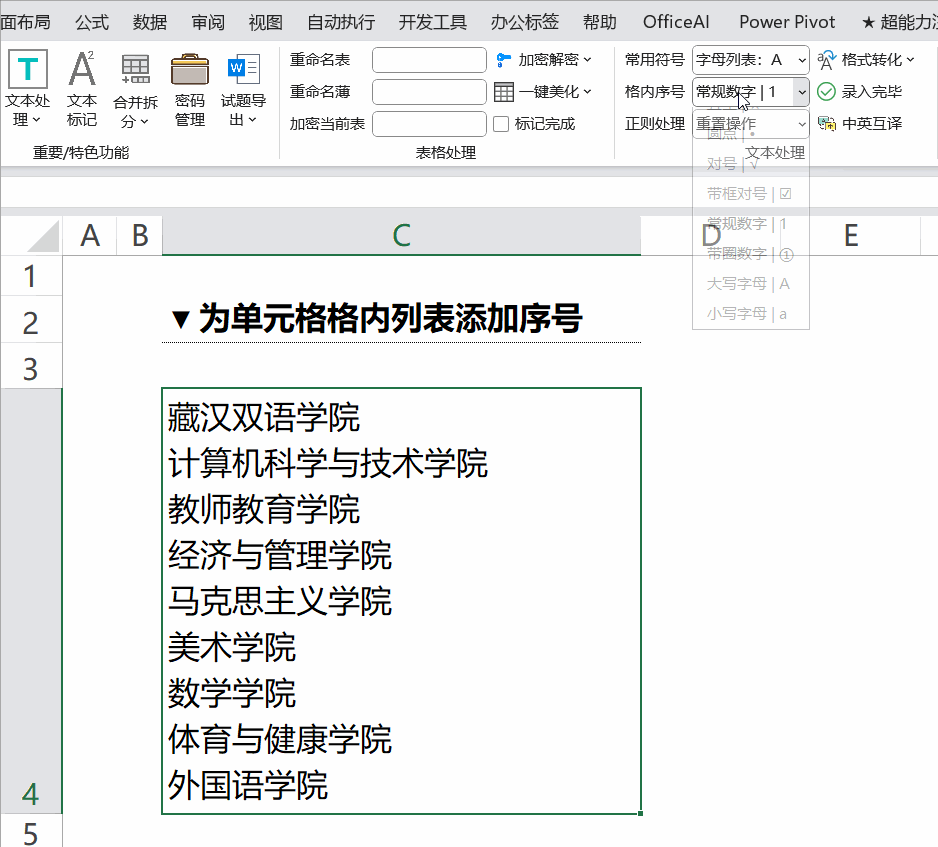Click the 藏汉双语学院 text line
This screenshot has height=847, width=938.
264,418
